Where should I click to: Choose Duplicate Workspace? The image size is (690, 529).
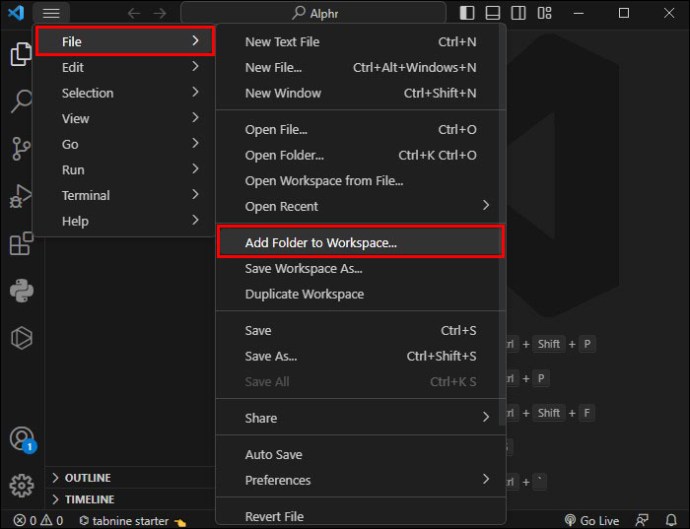pos(360,294)
